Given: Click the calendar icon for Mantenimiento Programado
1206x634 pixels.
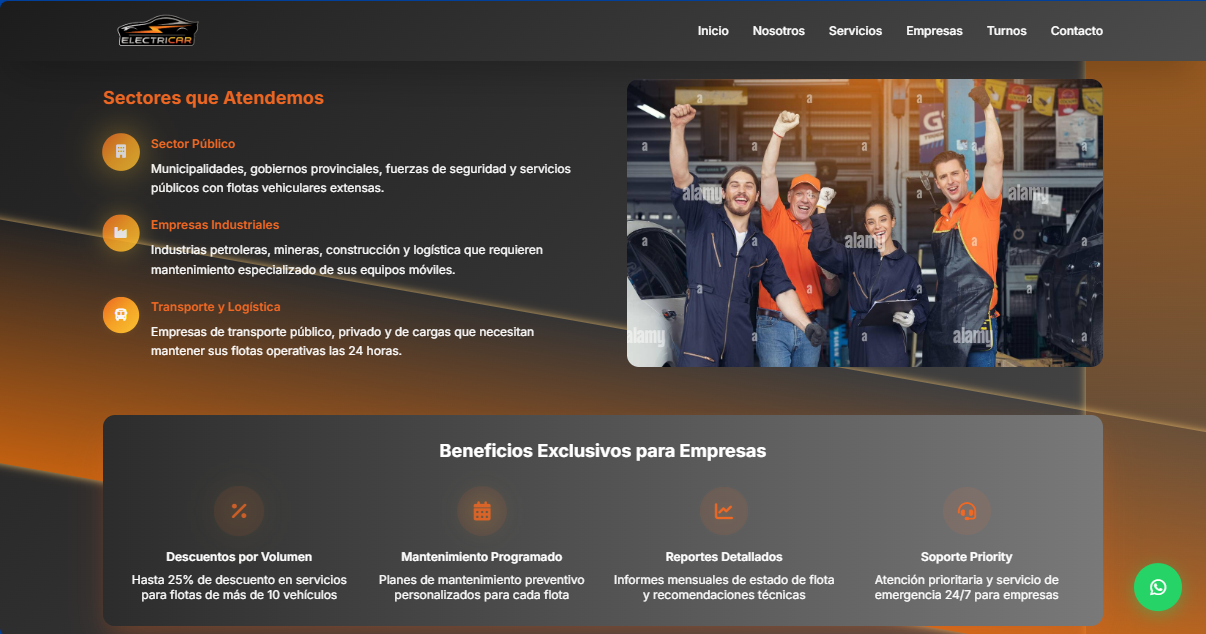Looking at the screenshot, I should click(x=482, y=511).
